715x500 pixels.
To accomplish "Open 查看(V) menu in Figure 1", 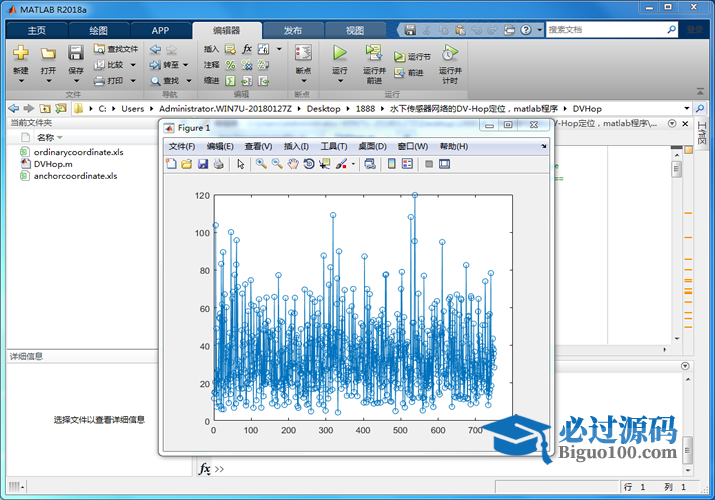I will click(258, 146).
